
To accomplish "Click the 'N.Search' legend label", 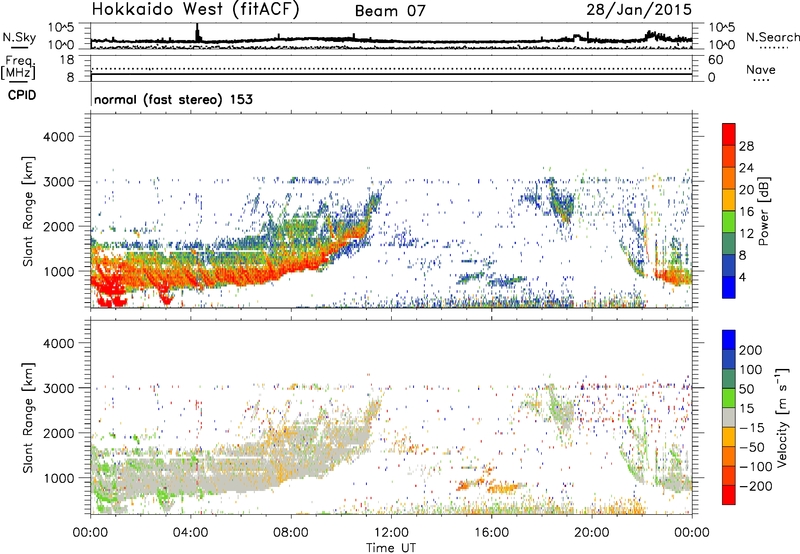I will coord(772,37).
